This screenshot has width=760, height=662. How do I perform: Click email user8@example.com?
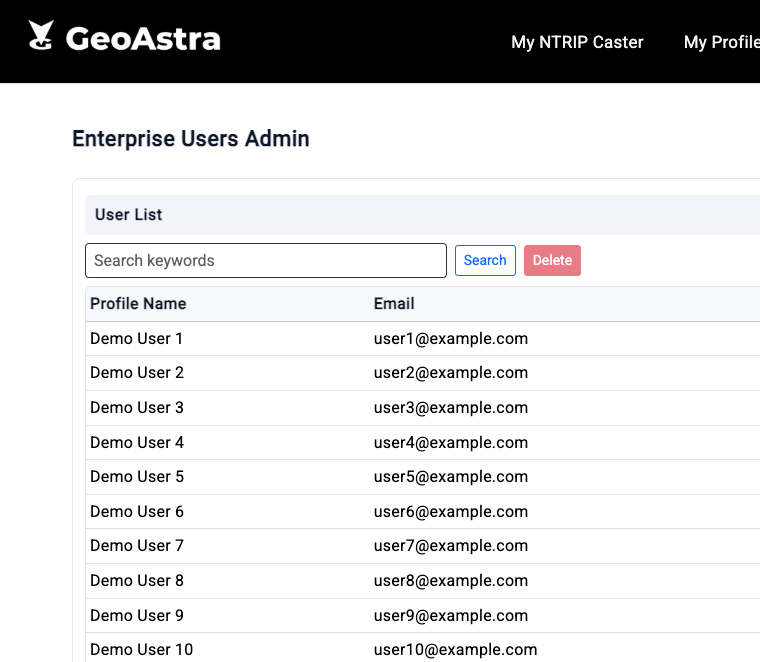coord(450,581)
